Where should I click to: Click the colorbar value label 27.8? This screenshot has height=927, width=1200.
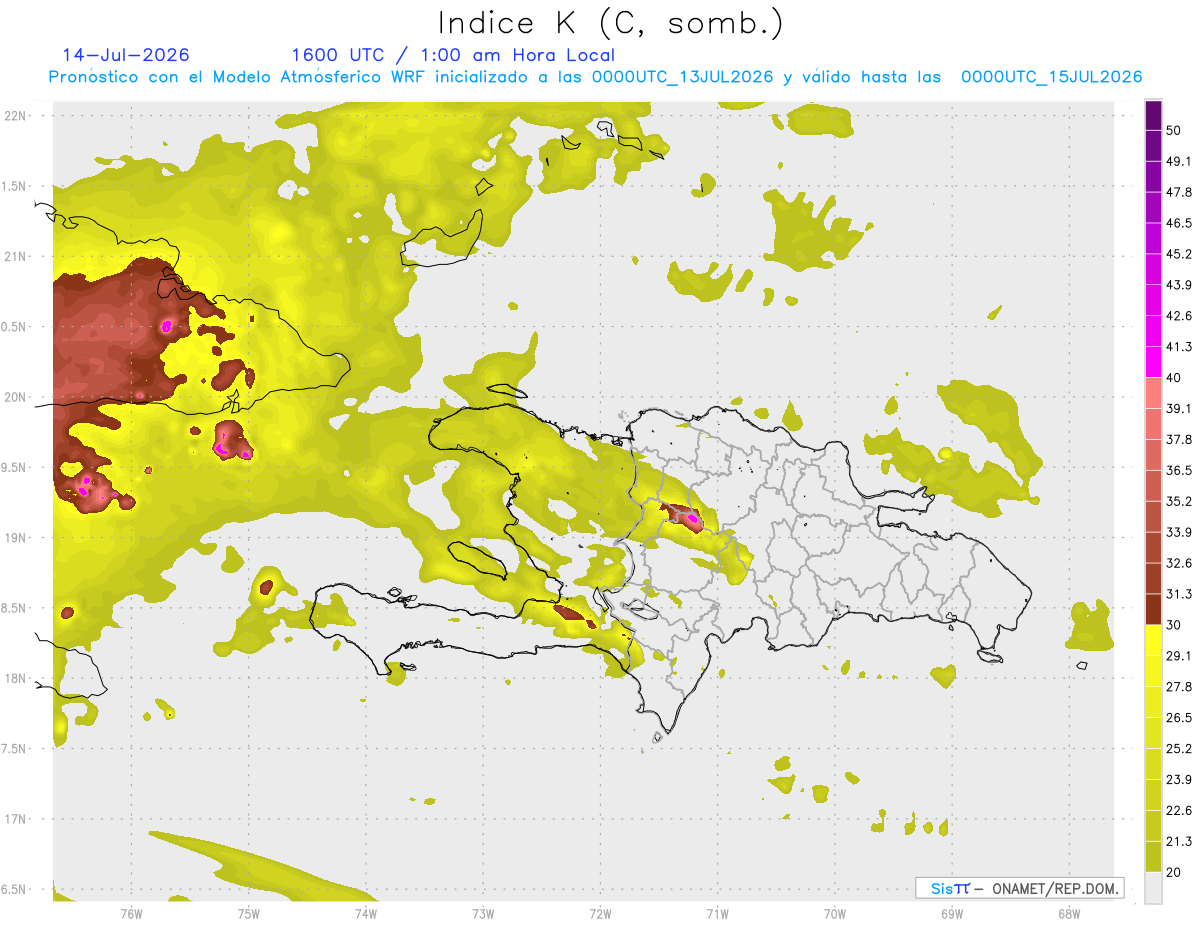(1180, 687)
